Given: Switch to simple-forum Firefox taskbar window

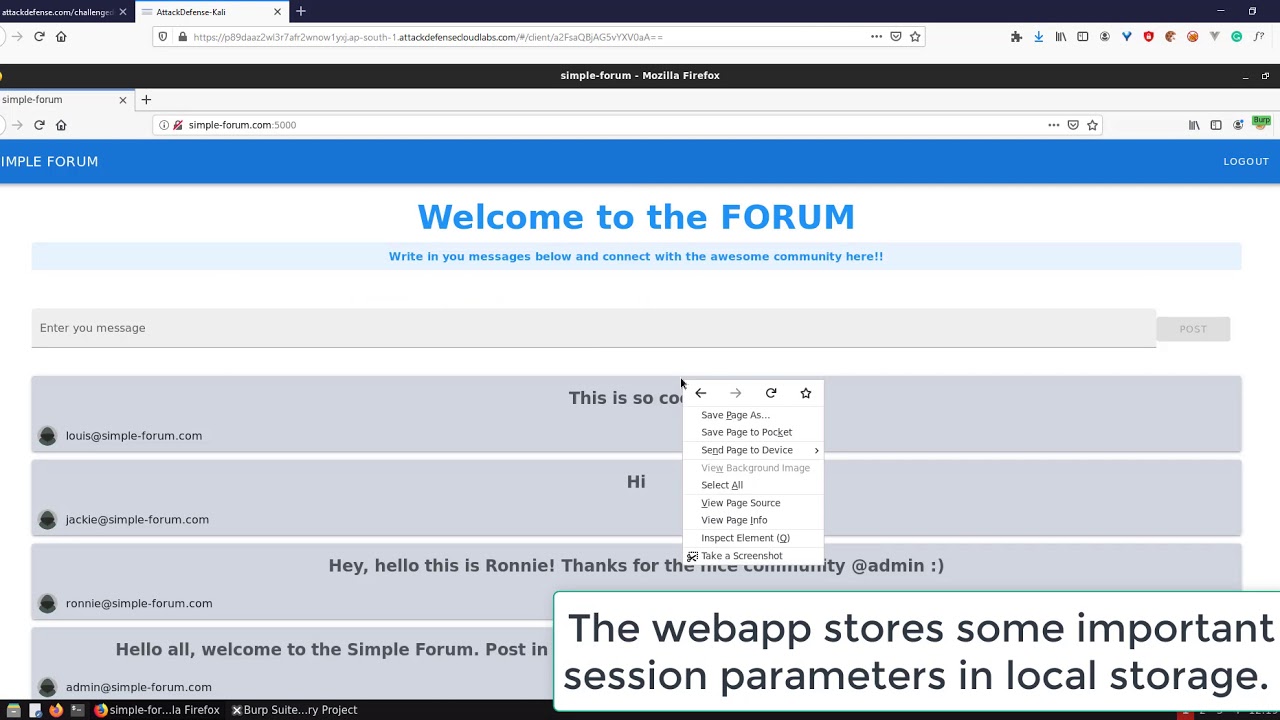Looking at the screenshot, I should click(158, 710).
